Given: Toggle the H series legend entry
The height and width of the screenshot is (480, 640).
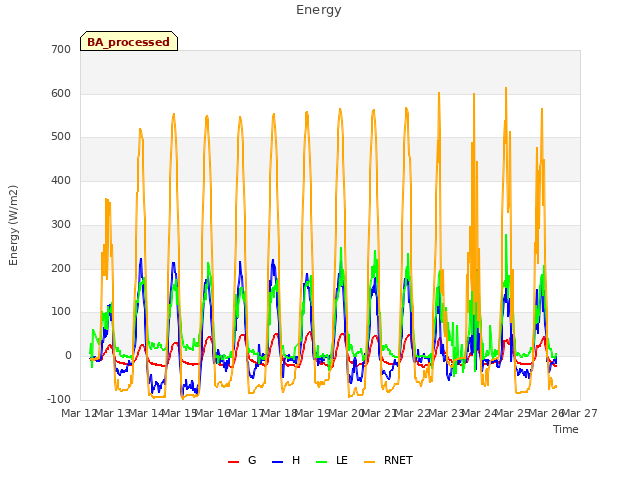Looking at the screenshot, I should (286, 460).
